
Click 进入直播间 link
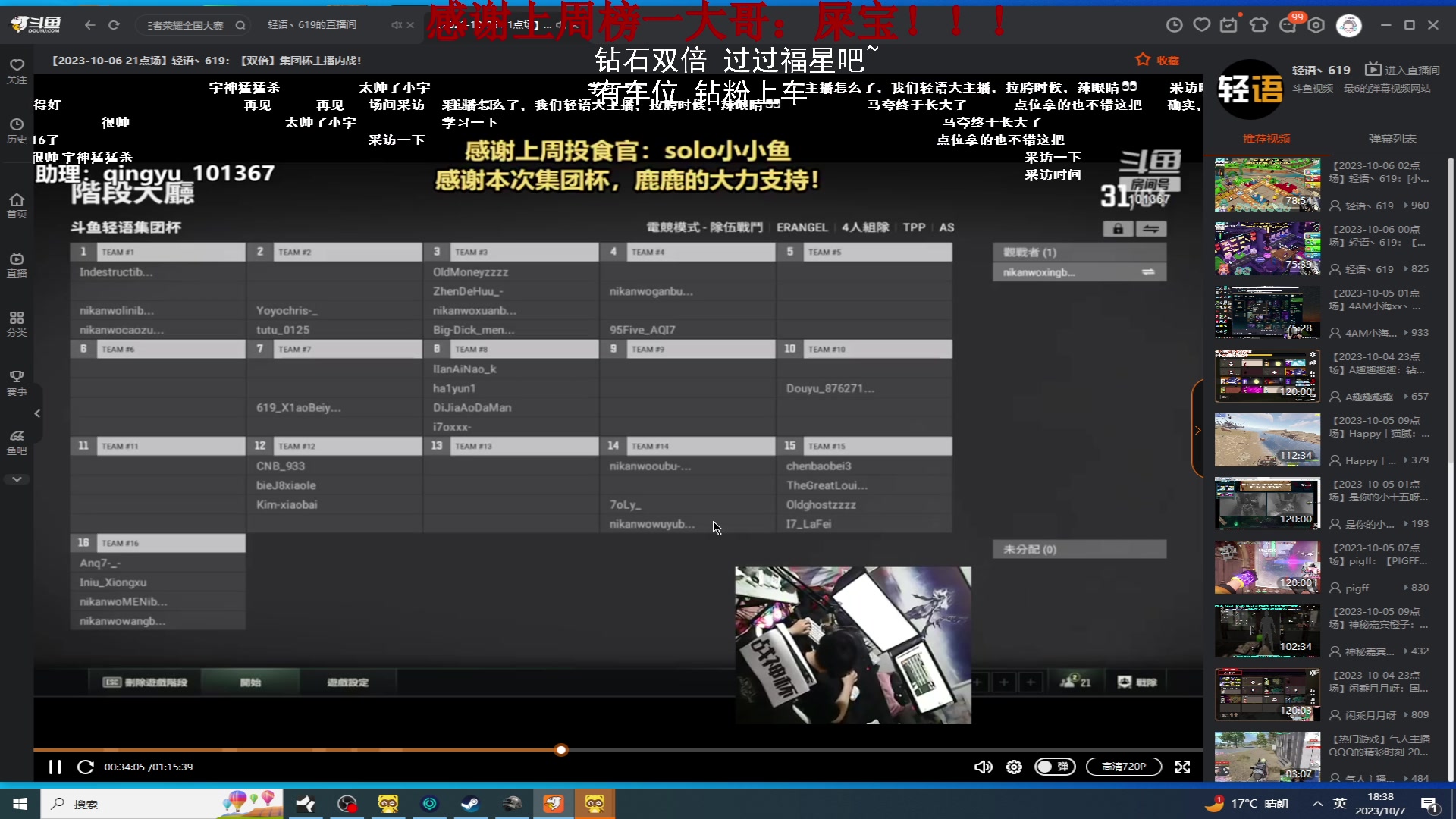pos(1402,70)
